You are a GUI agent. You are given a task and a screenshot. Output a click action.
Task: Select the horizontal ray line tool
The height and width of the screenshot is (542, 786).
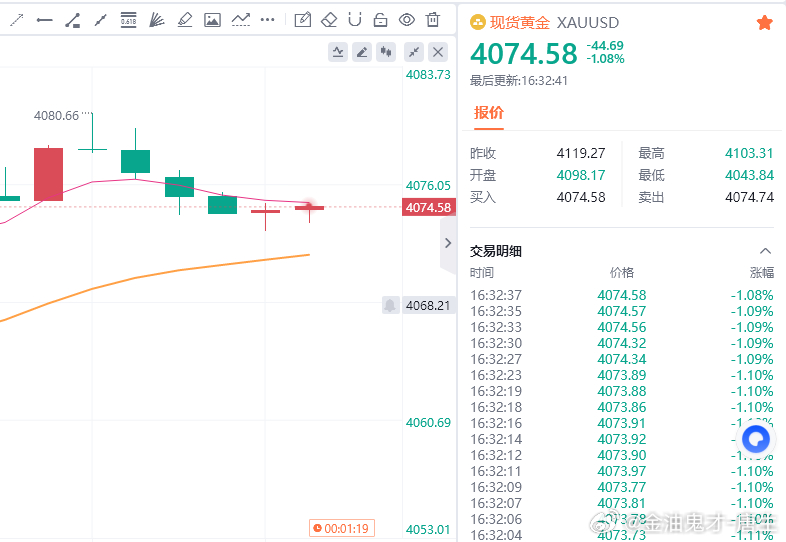click(x=45, y=20)
